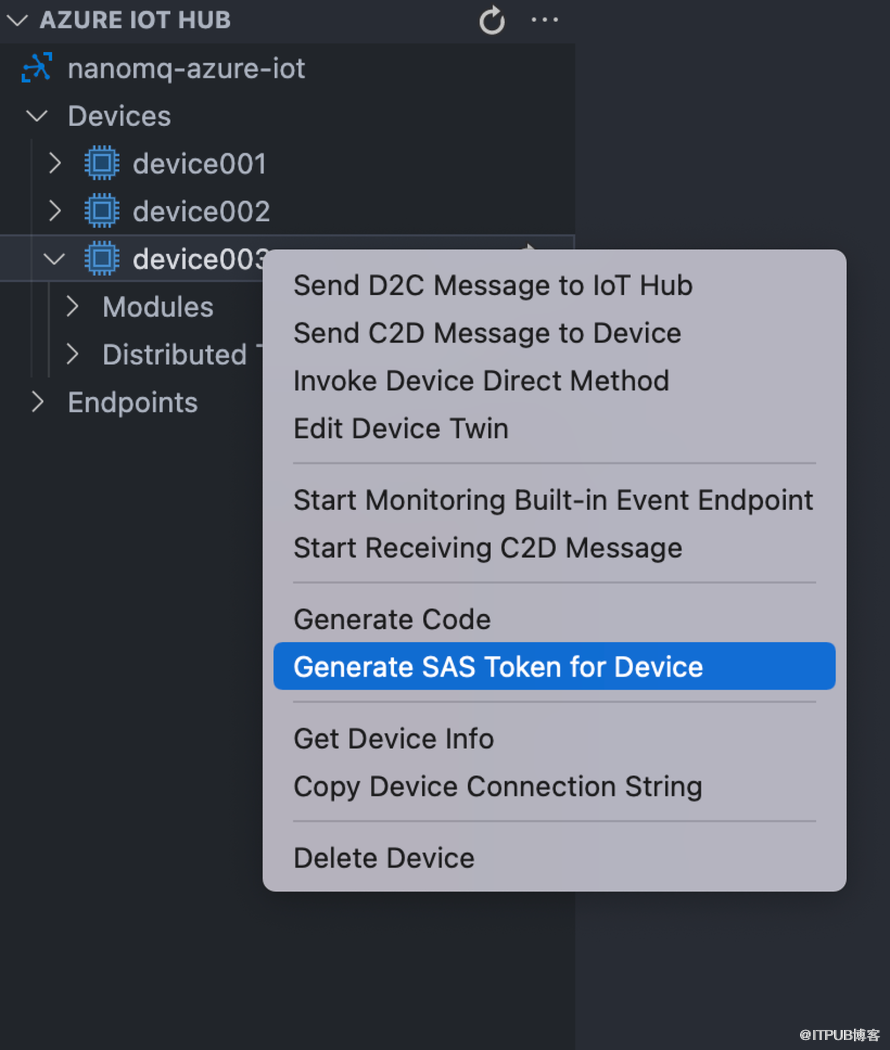Image resolution: width=890 pixels, height=1050 pixels.
Task: Collapse the Devices tree node
Action: pyautogui.click(x=38, y=116)
